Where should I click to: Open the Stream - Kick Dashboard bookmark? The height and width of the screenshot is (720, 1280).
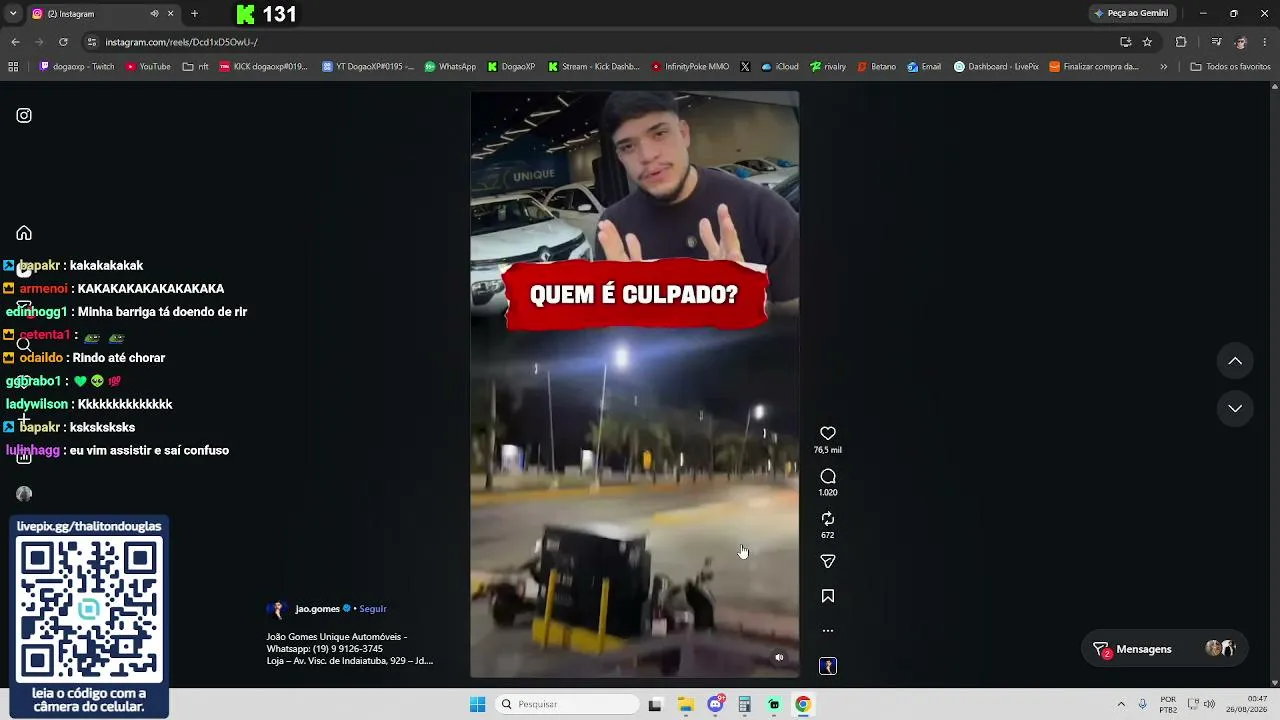click(593, 67)
